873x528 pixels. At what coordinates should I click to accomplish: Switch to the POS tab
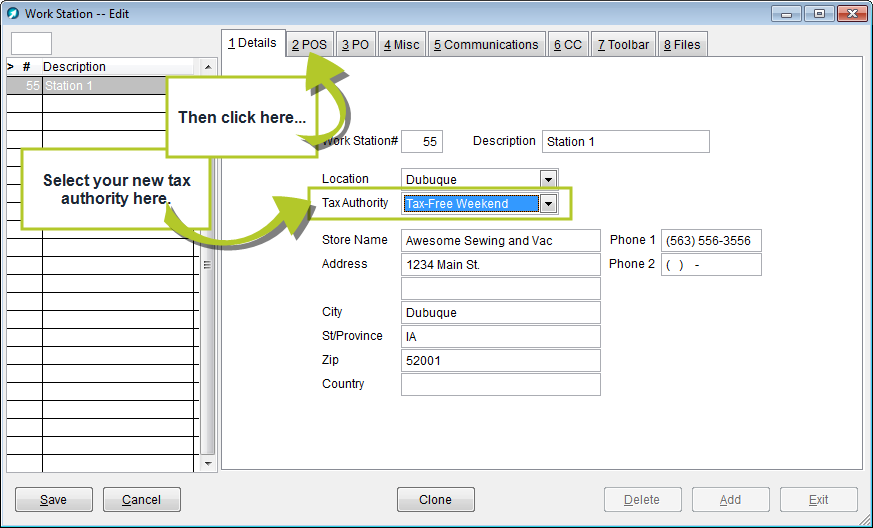(x=308, y=45)
